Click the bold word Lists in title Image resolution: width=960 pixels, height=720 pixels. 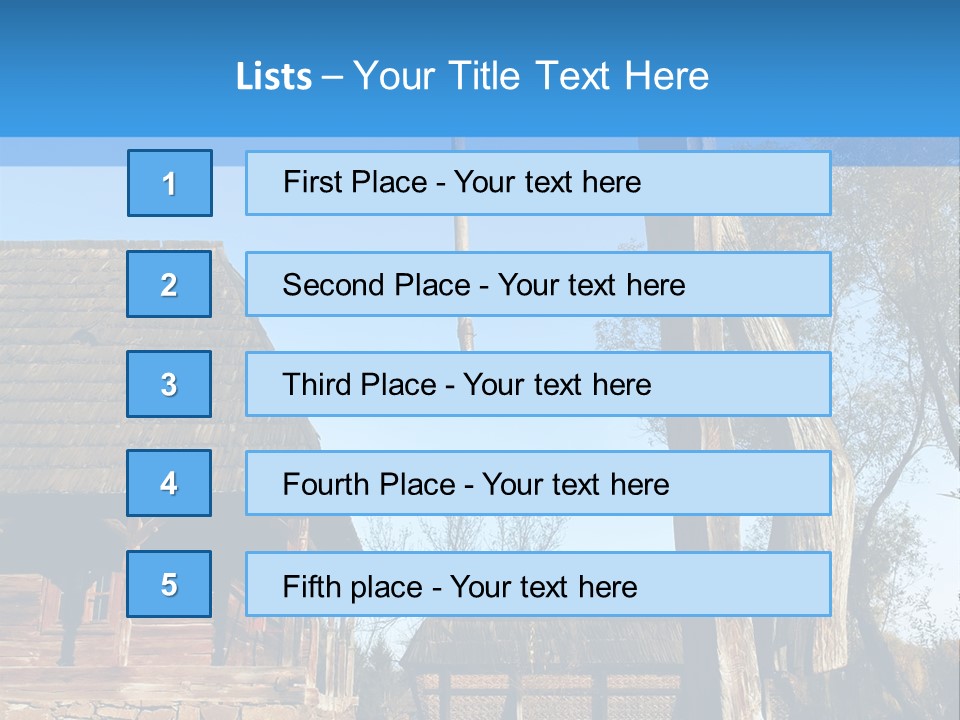[x=274, y=76]
